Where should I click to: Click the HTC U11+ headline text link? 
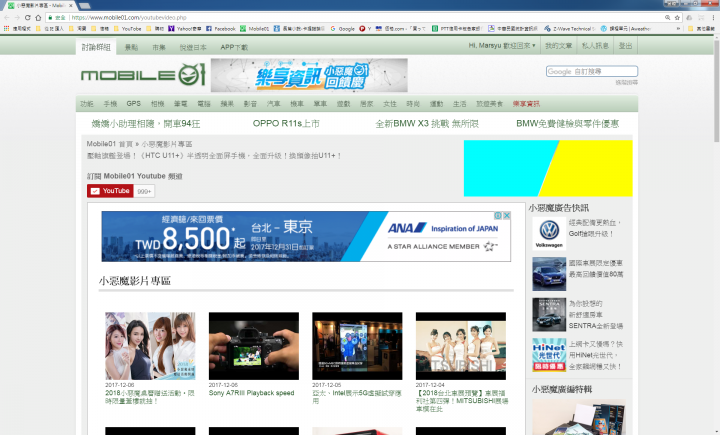(x=214, y=156)
